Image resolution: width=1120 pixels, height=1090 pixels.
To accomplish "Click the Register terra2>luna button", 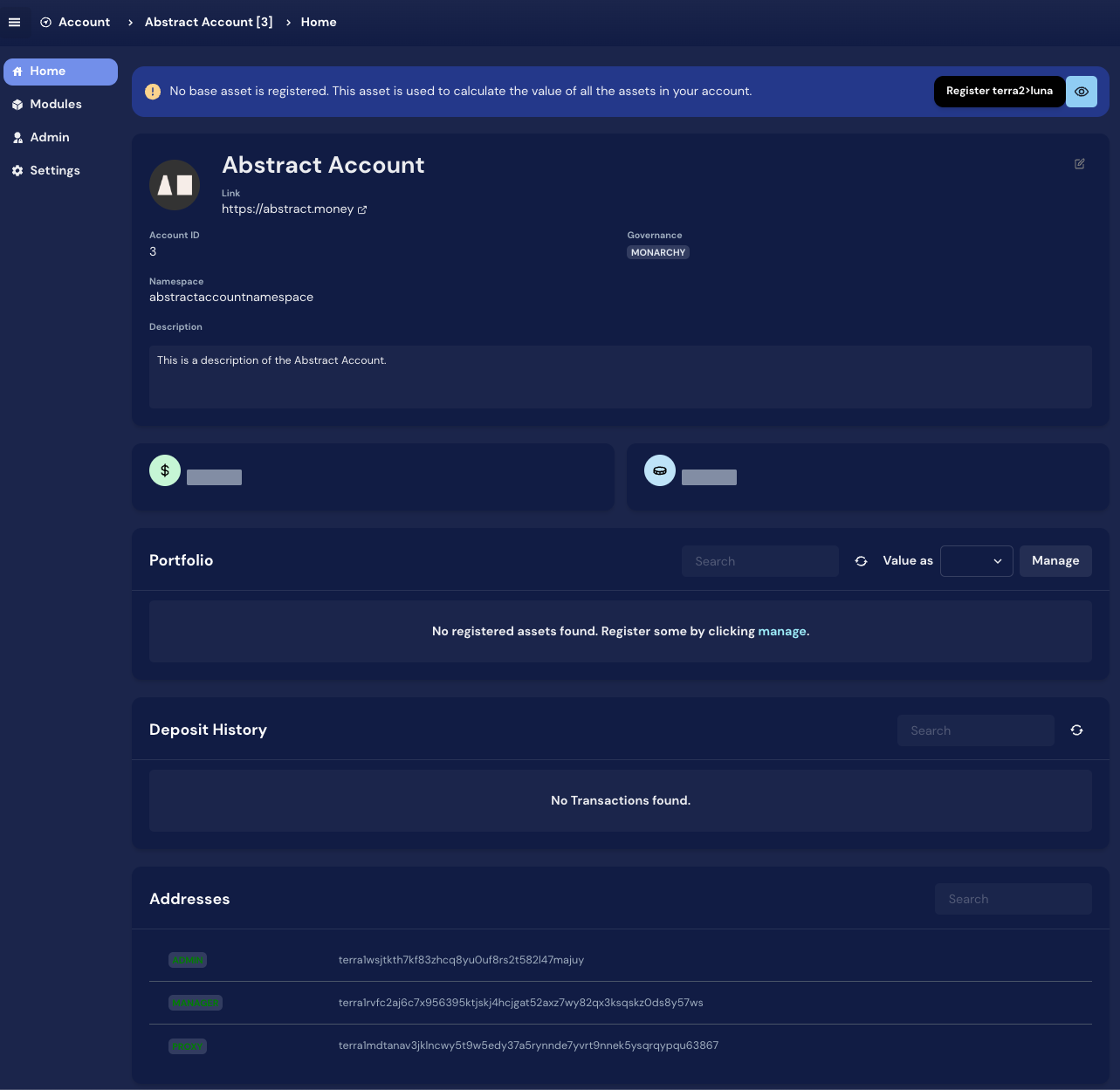I will coord(999,92).
